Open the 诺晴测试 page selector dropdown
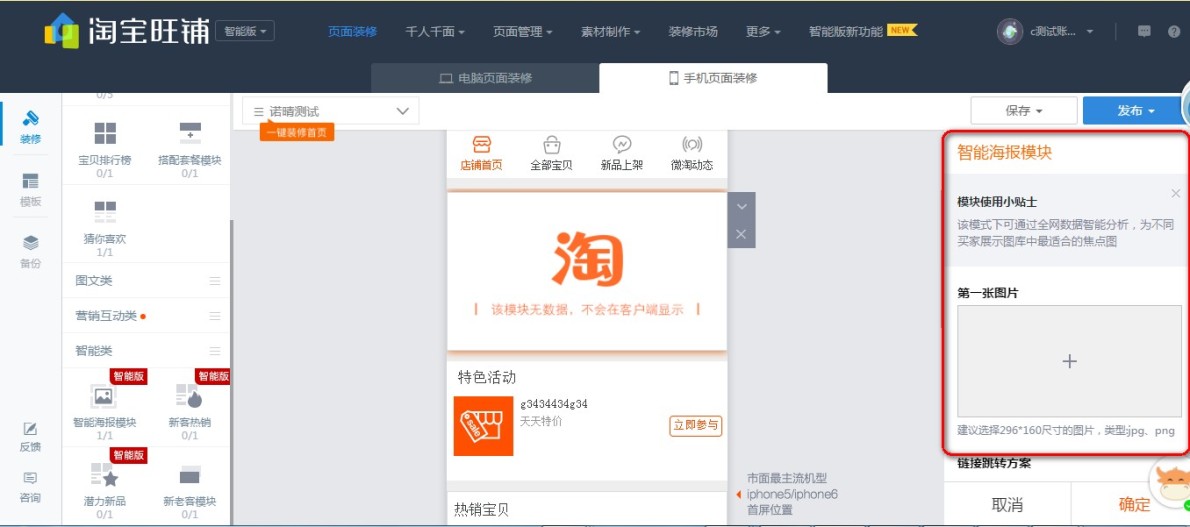The image size is (1190, 527). coord(330,111)
